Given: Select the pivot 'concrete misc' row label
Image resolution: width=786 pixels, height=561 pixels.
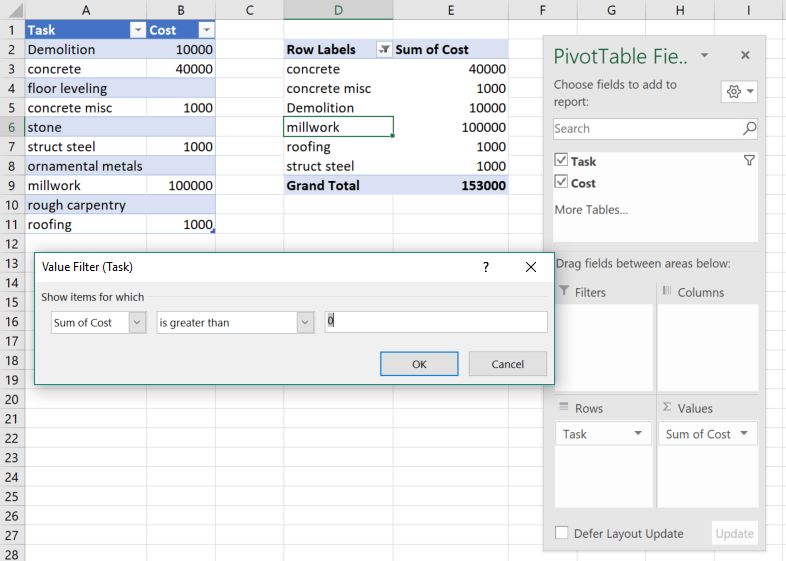Looking at the screenshot, I should pyautogui.click(x=338, y=89).
